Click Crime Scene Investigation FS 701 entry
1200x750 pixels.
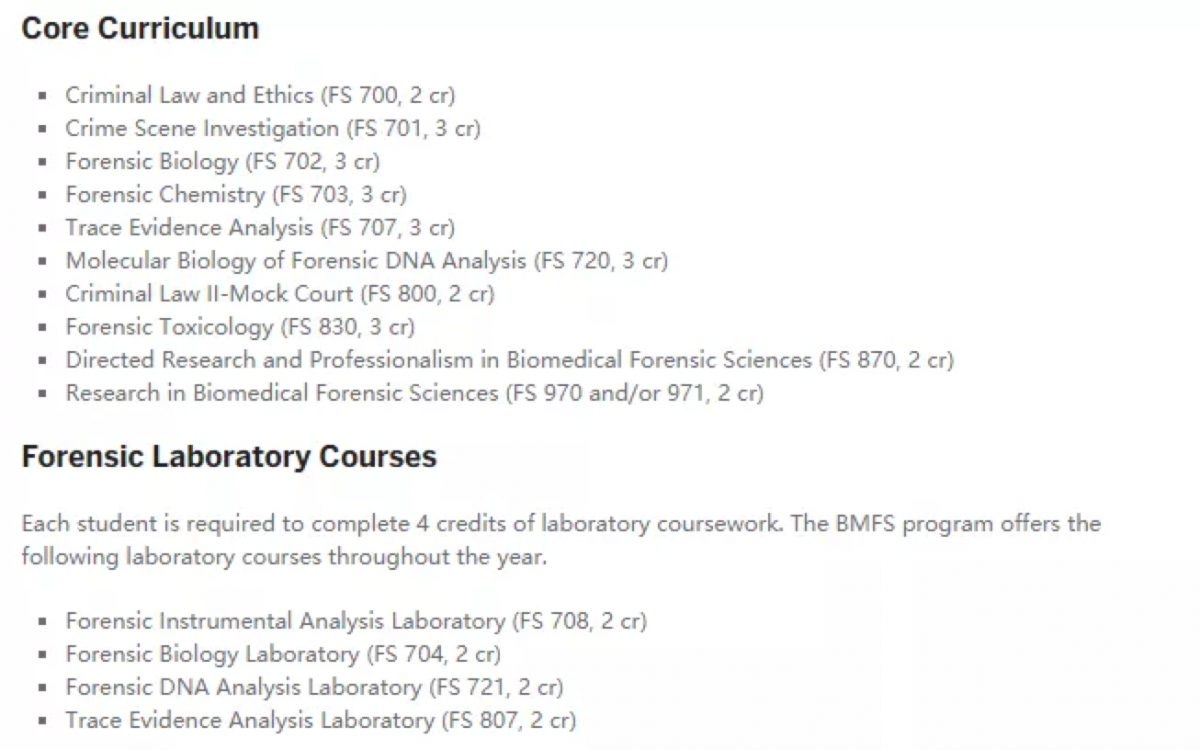[273, 129]
